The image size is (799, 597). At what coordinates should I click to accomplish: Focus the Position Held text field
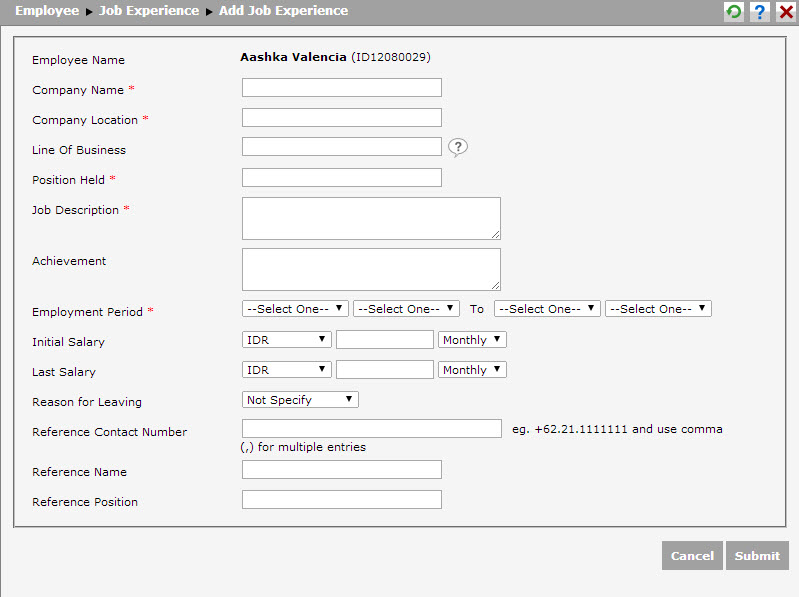coord(341,178)
